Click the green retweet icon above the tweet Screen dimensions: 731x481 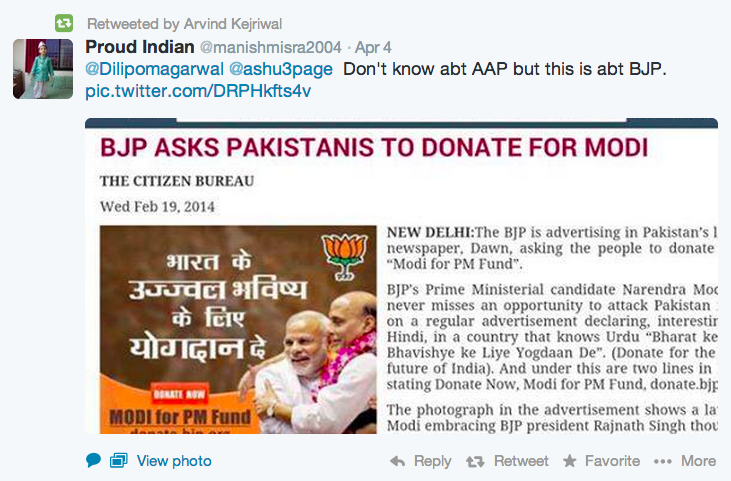point(64,23)
